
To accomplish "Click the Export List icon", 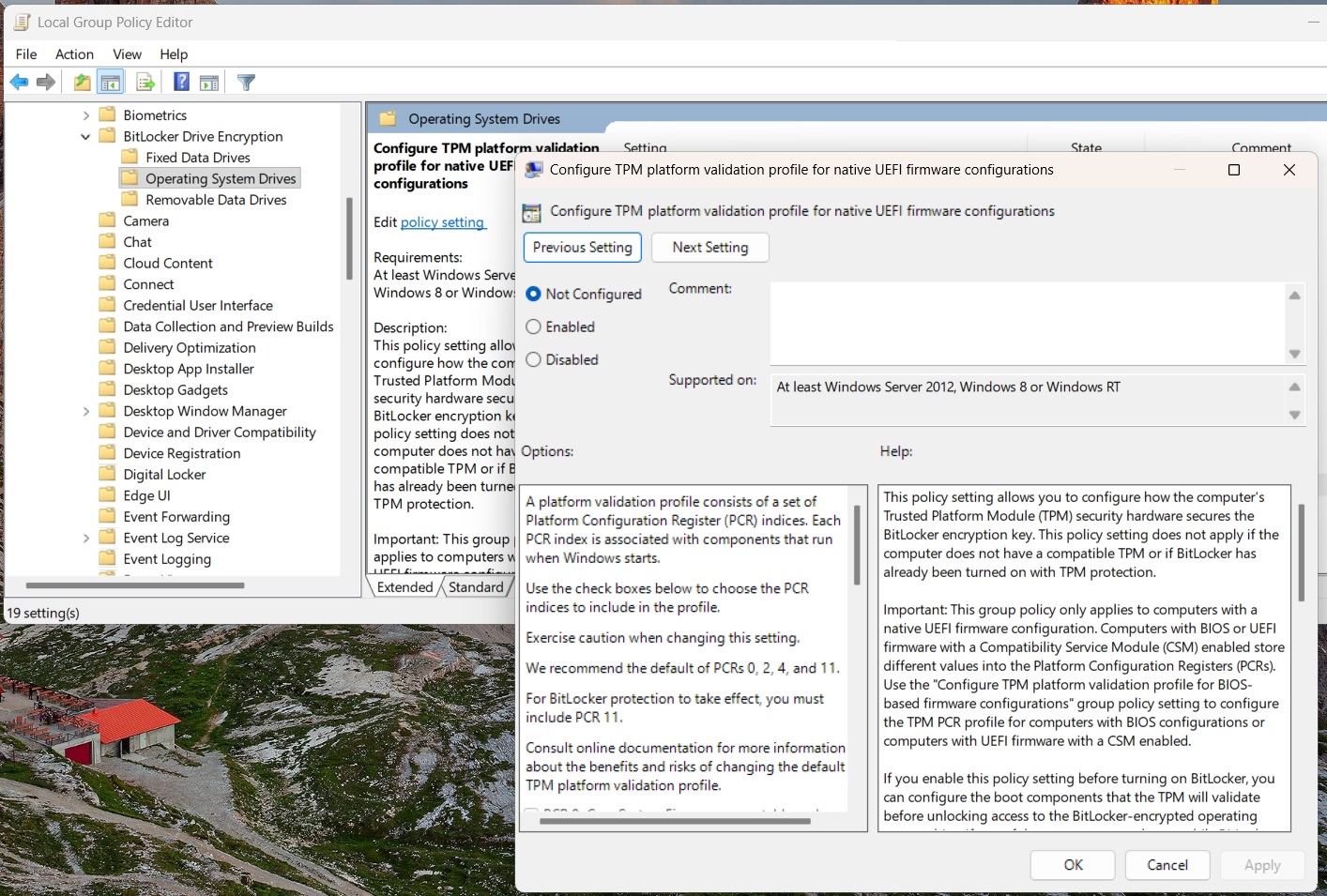I will click(x=145, y=82).
